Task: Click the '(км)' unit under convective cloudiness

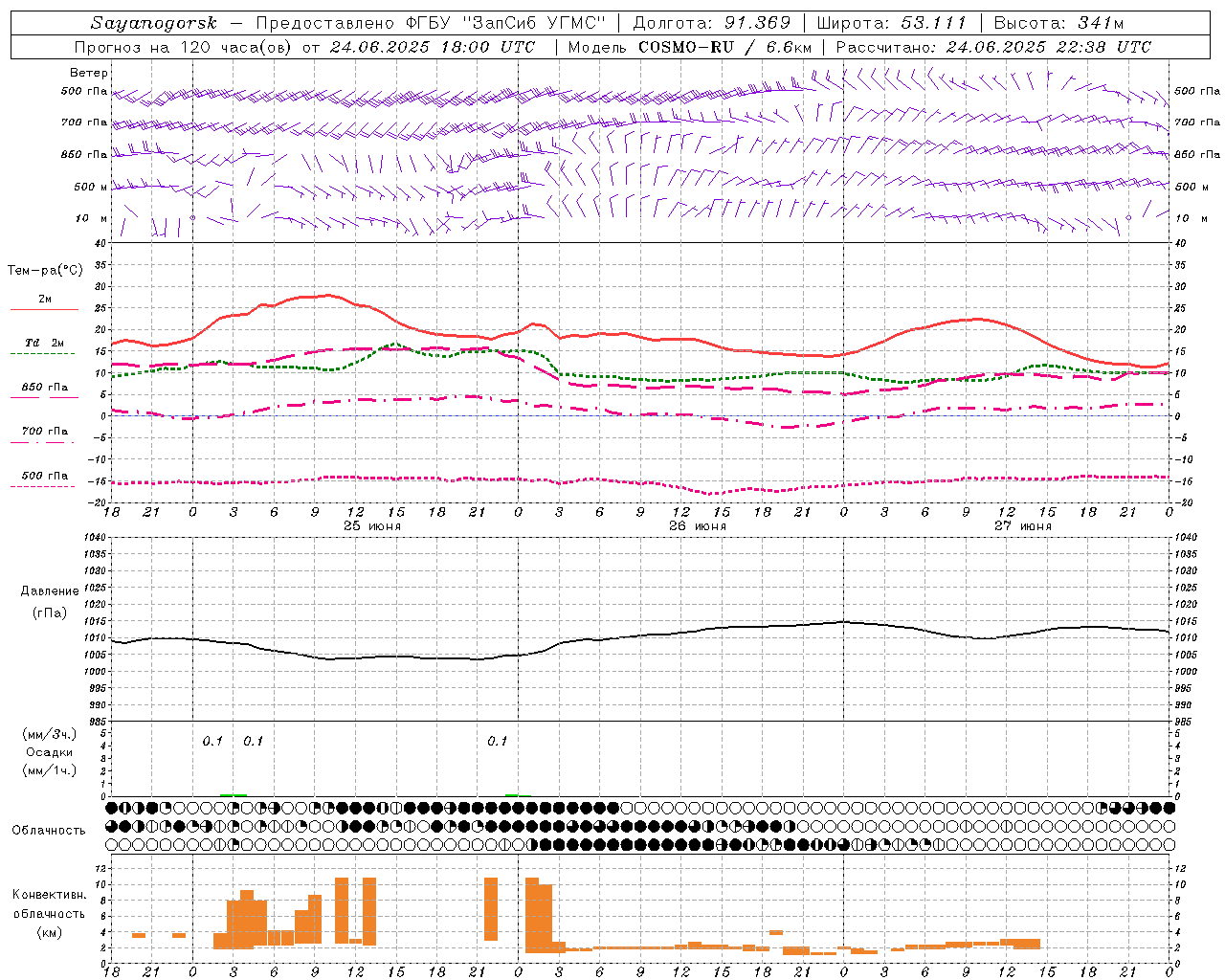Action: coord(50,932)
